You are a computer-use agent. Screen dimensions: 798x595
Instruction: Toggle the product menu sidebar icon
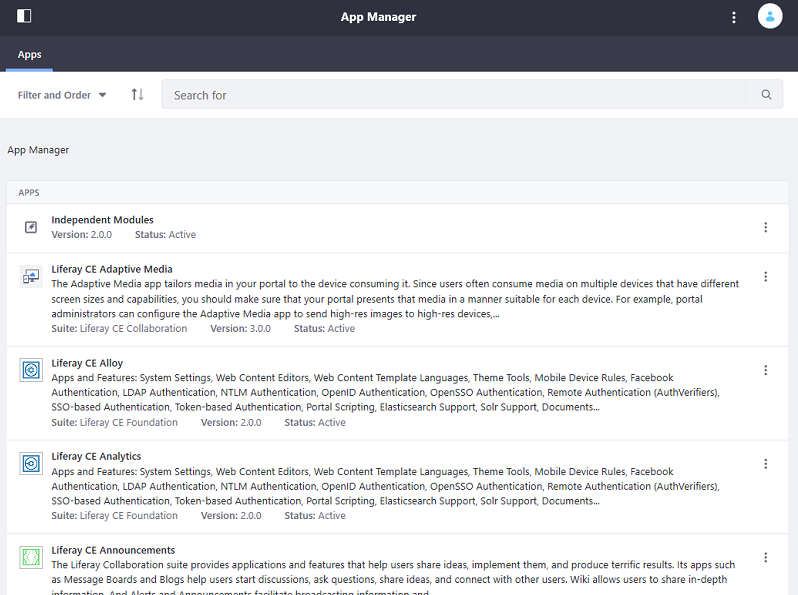(x=24, y=16)
